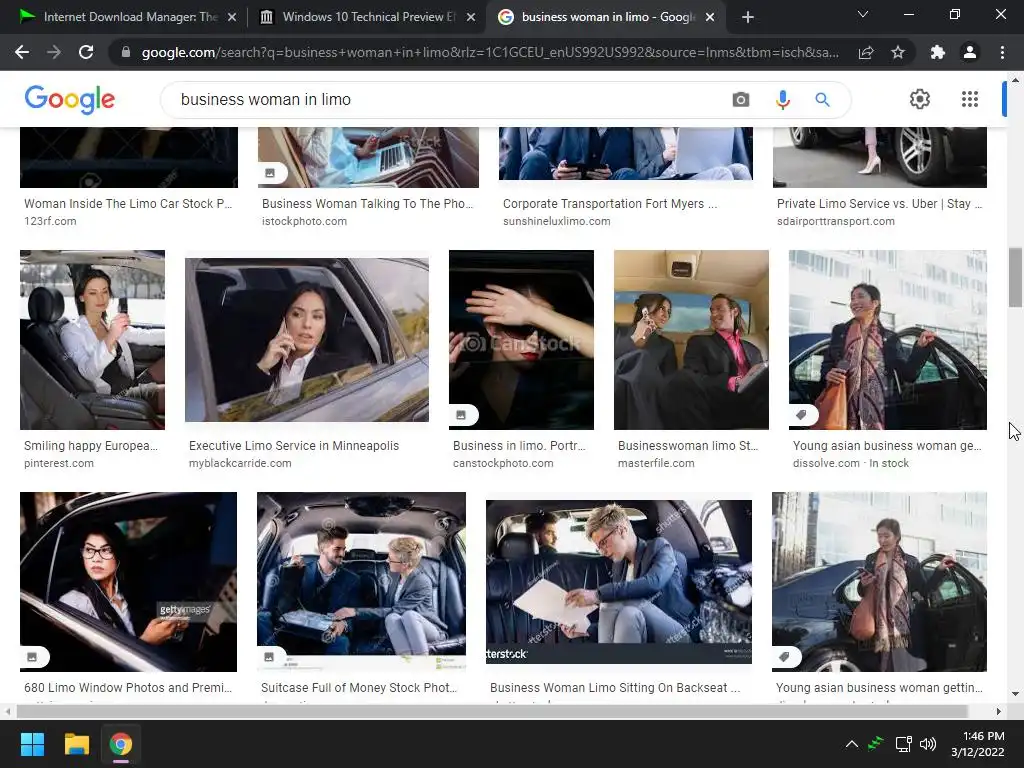Reload the current page
The width and height of the screenshot is (1024, 768).
[86, 52]
